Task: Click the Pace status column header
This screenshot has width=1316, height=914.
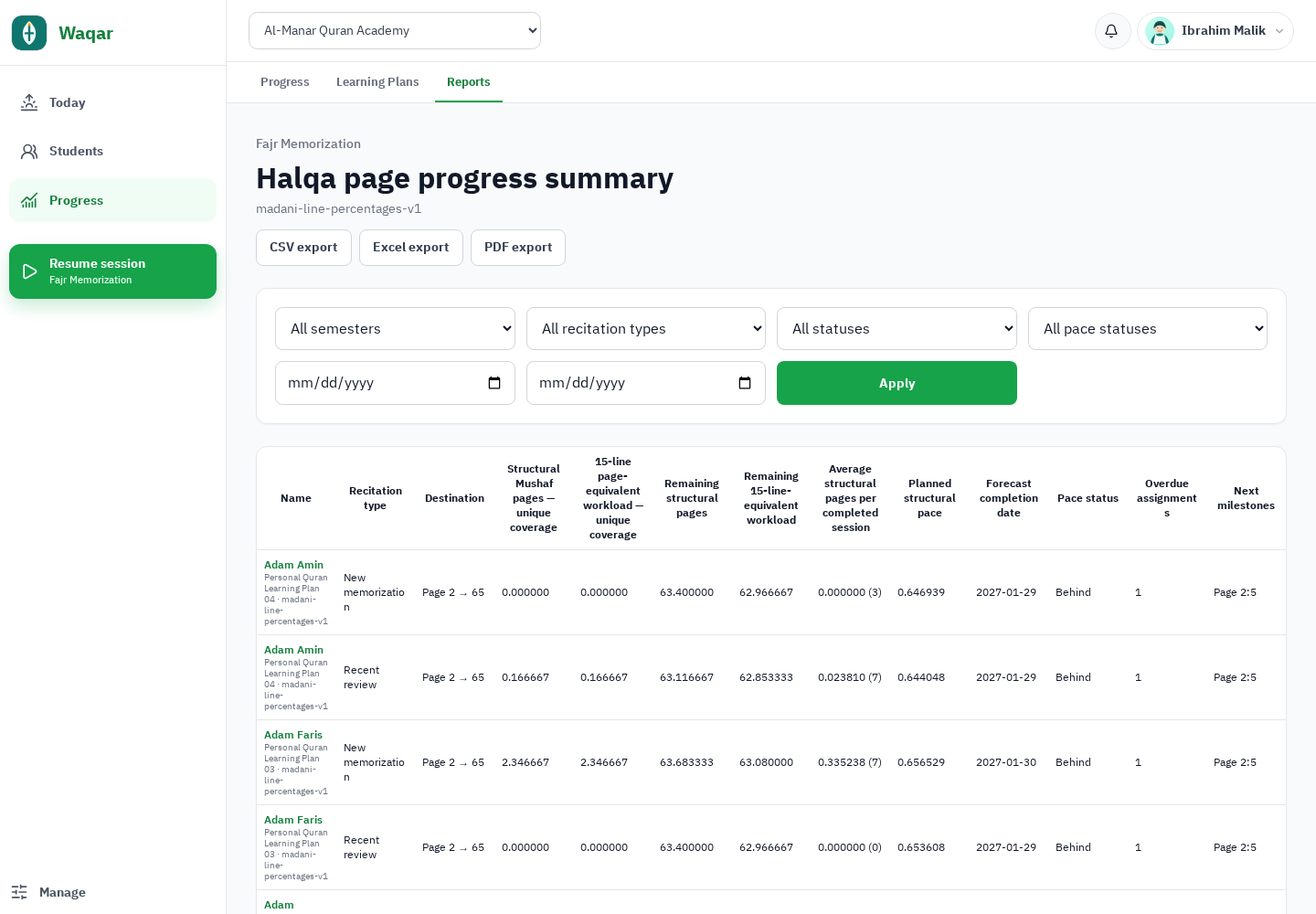Action: tap(1088, 498)
